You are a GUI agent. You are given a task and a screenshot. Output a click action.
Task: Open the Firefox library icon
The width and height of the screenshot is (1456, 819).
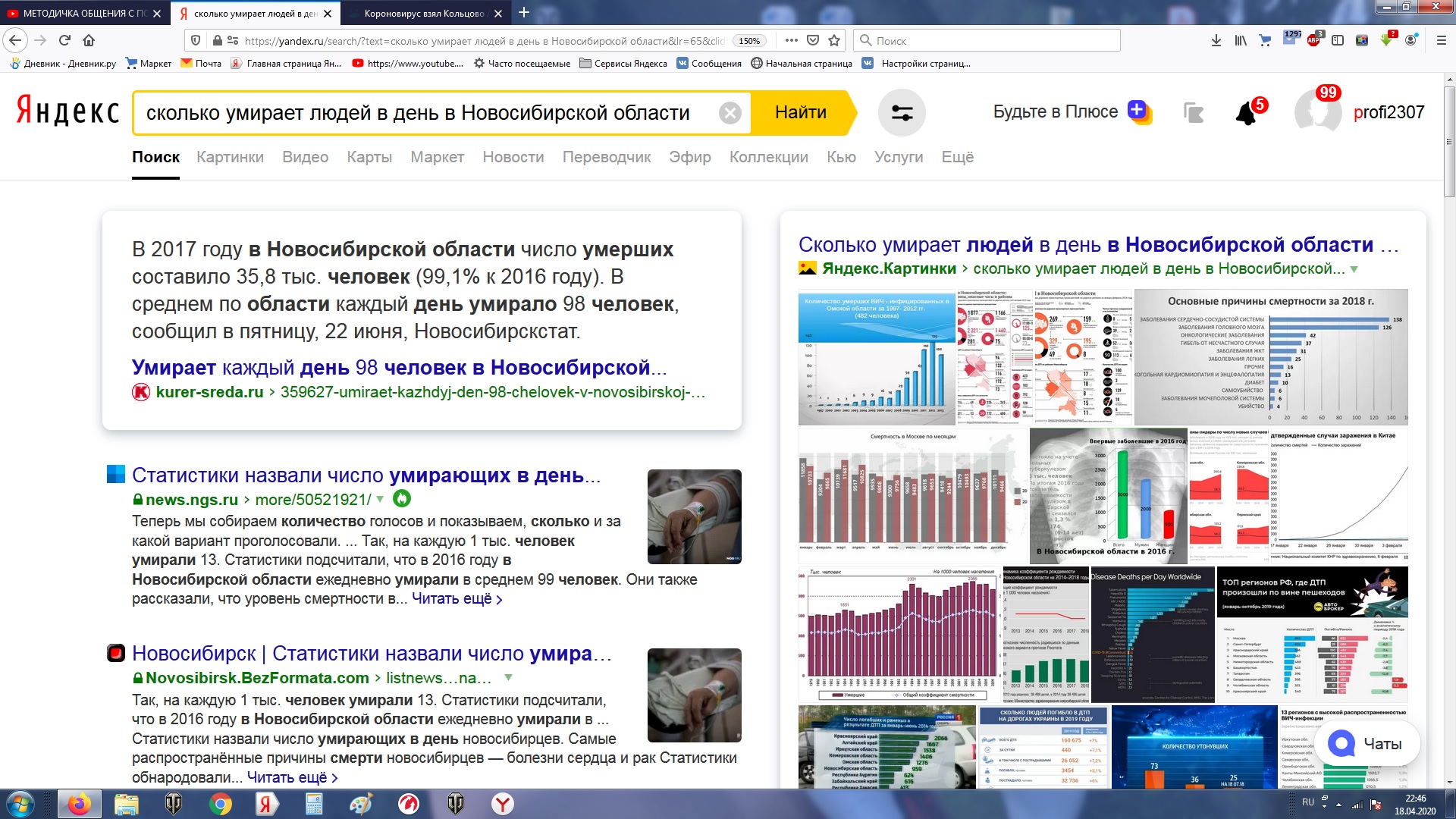(x=1241, y=41)
